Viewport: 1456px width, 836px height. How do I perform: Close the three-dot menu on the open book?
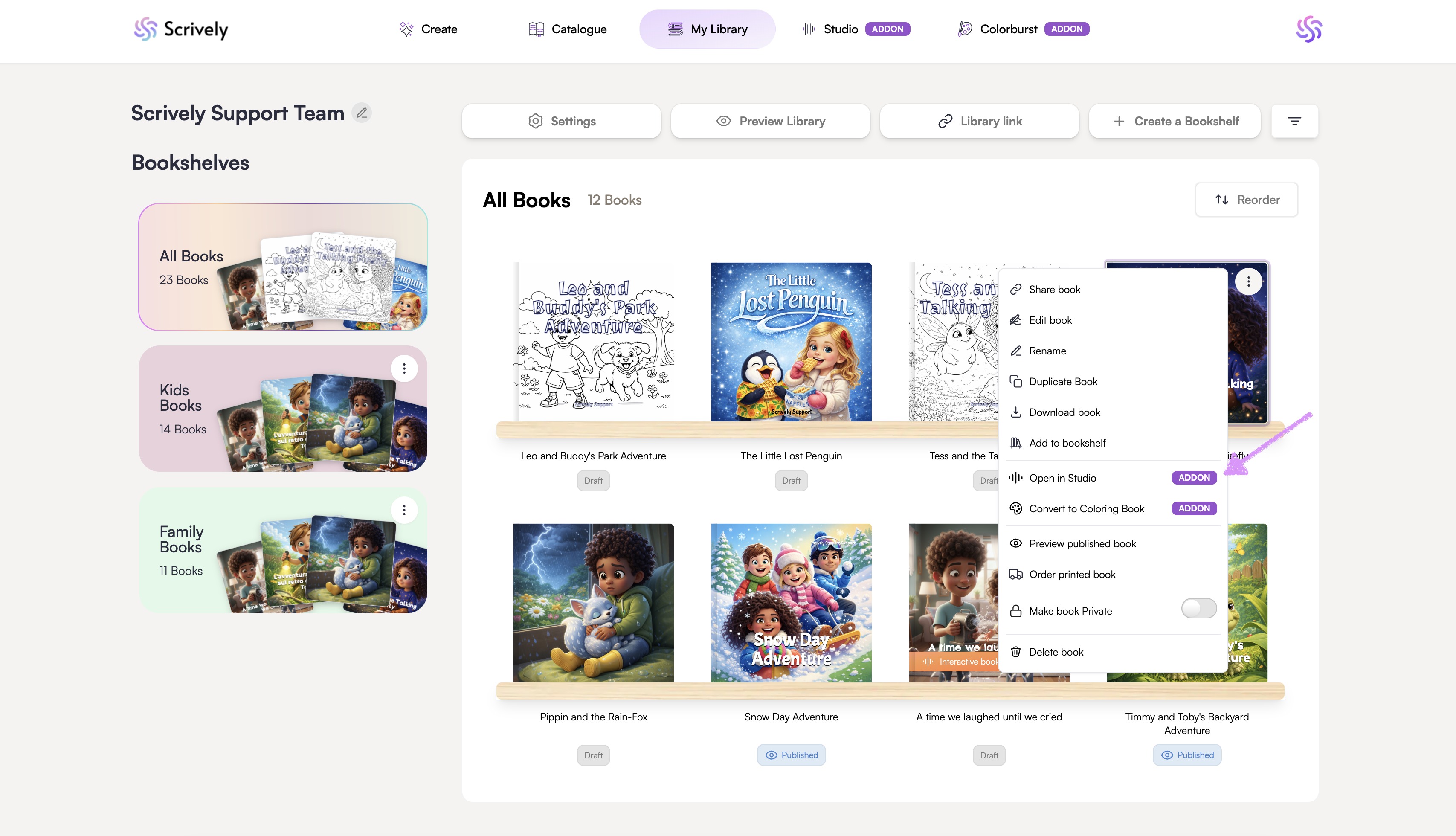(x=1248, y=282)
